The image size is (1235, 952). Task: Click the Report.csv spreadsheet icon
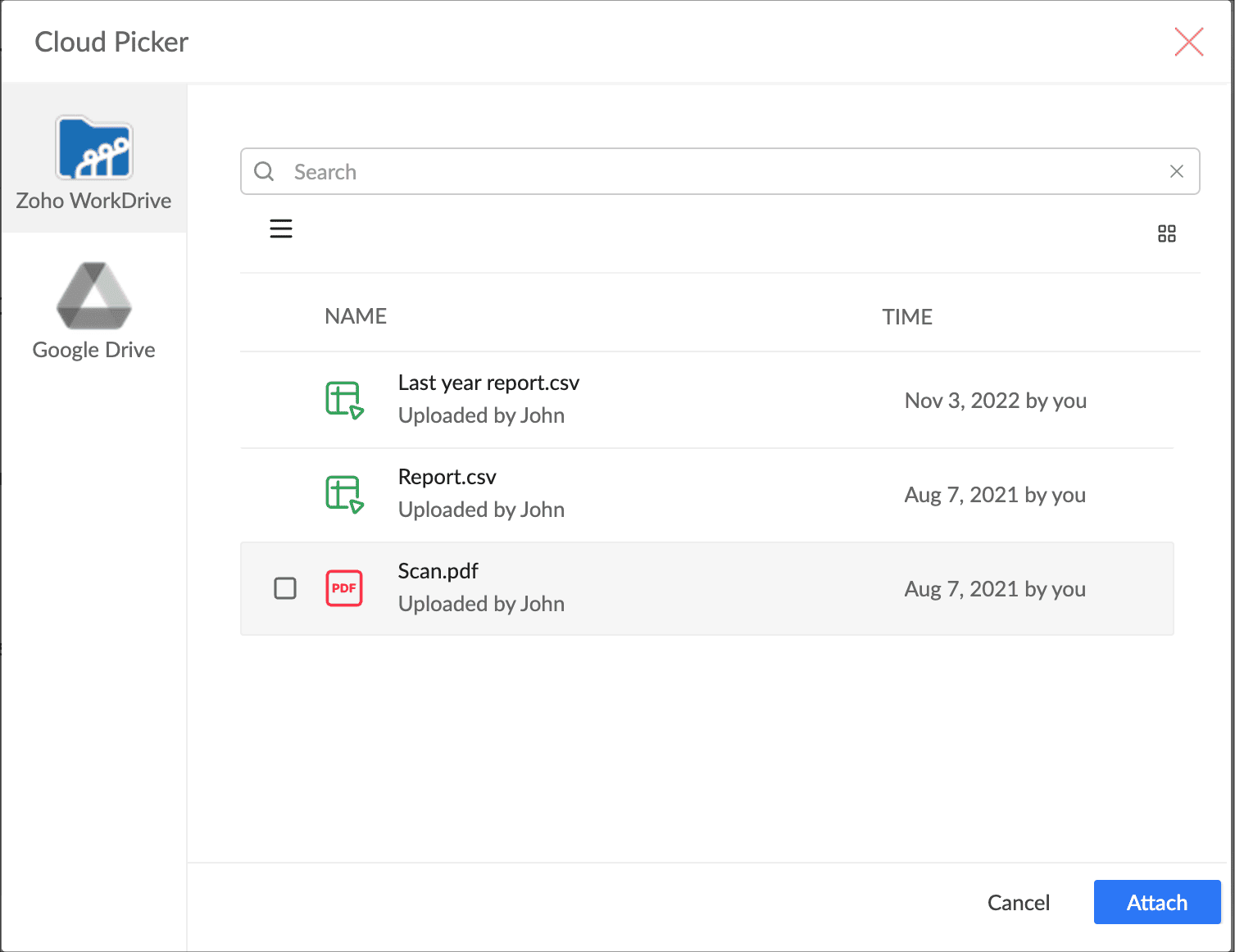click(344, 494)
